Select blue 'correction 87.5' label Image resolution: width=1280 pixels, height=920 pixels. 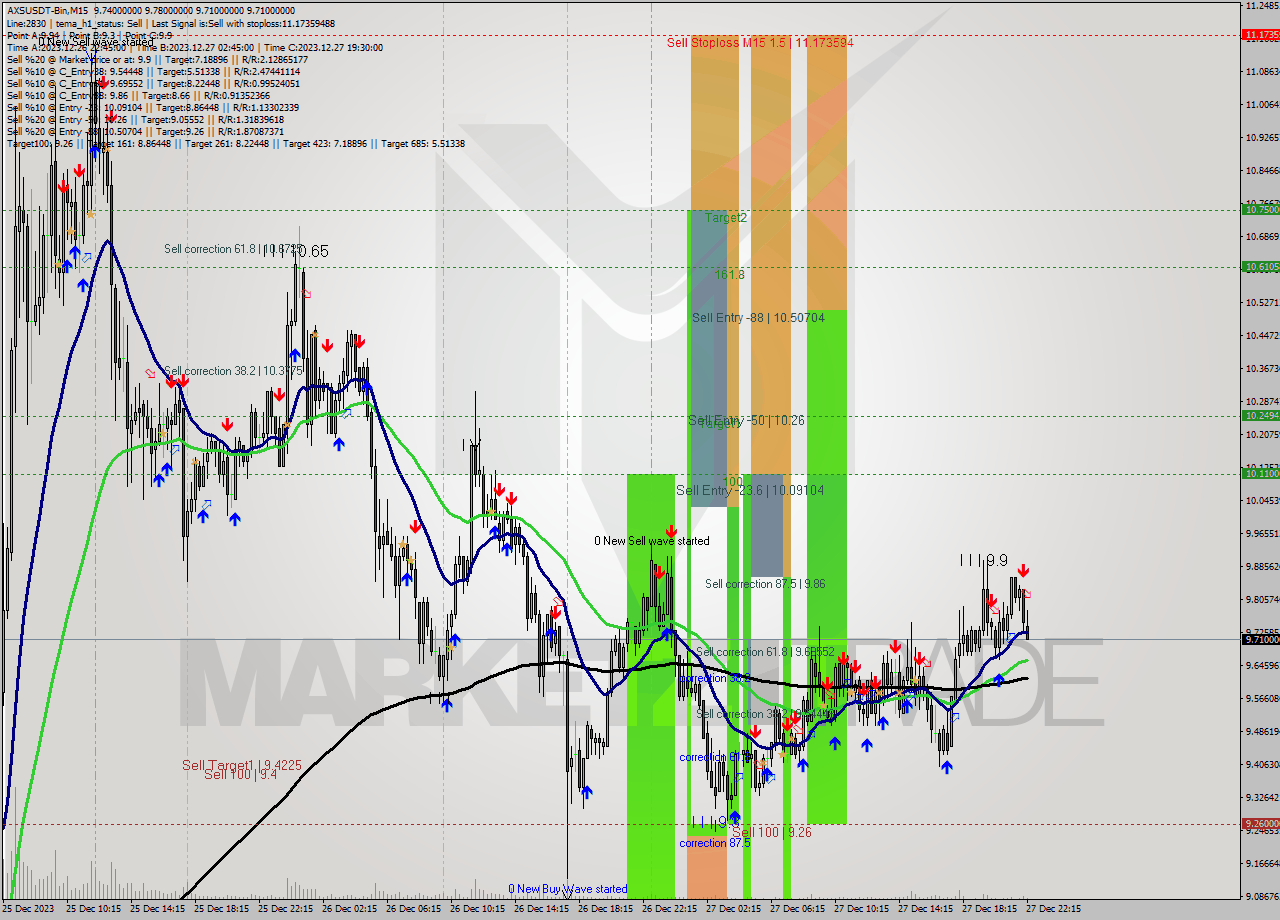pyautogui.click(x=715, y=843)
